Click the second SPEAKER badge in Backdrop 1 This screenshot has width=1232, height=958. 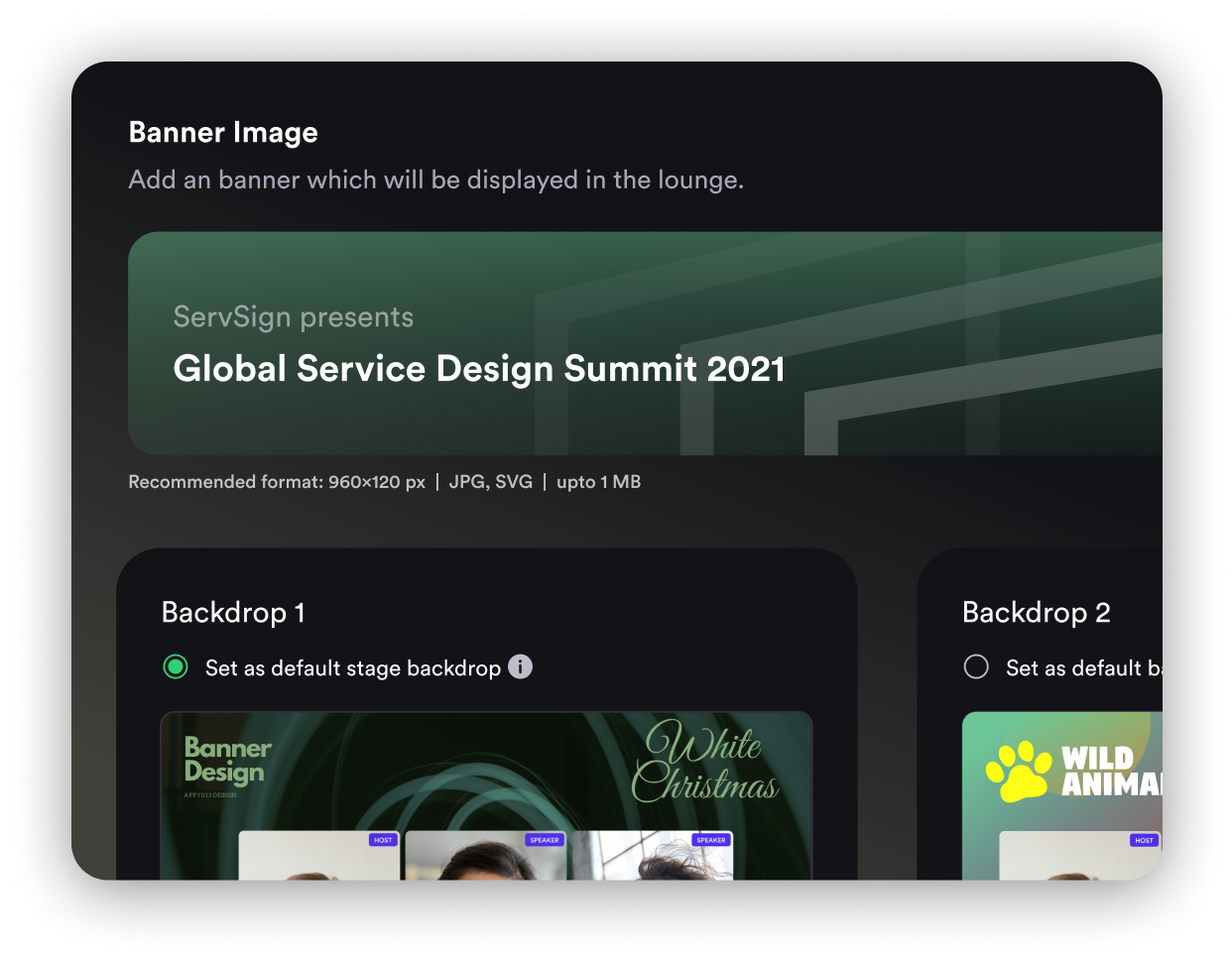click(x=711, y=840)
